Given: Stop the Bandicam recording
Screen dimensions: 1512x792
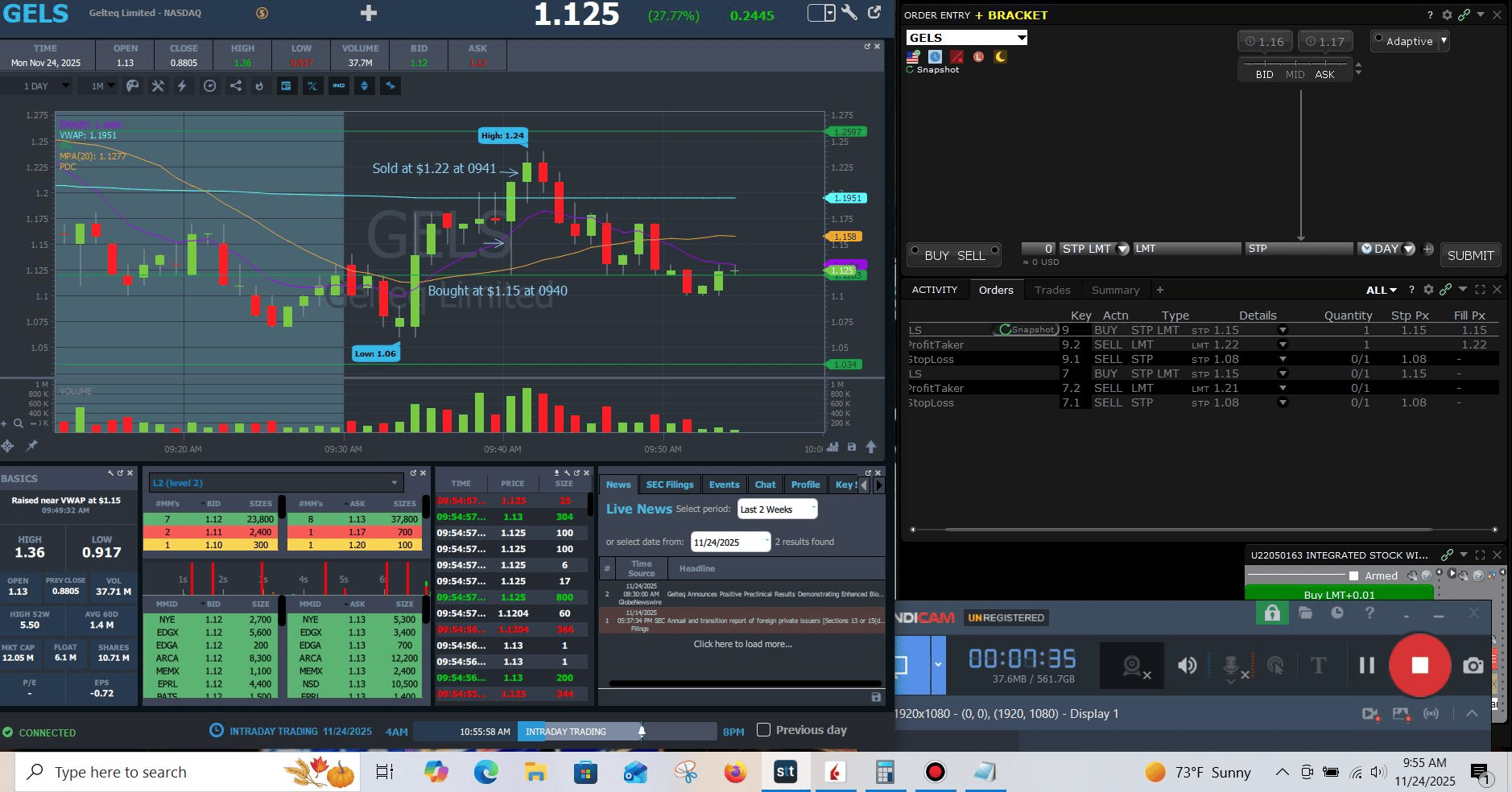Looking at the screenshot, I should [x=1420, y=665].
